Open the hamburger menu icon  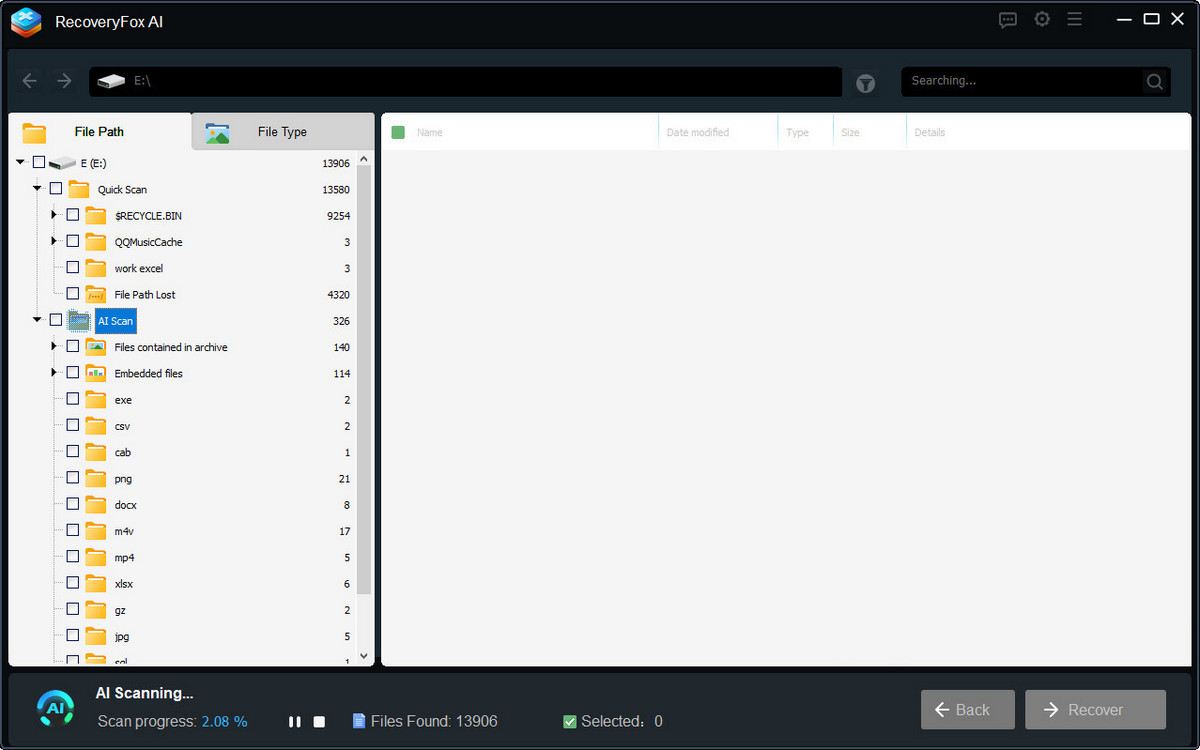[1075, 19]
